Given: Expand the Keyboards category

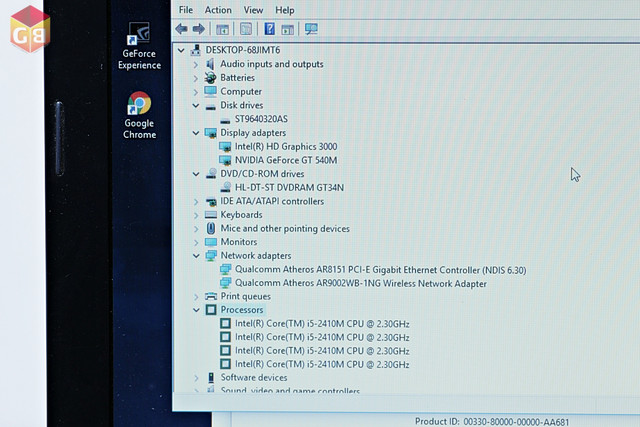Looking at the screenshot, I should click(x=196, y=215).
